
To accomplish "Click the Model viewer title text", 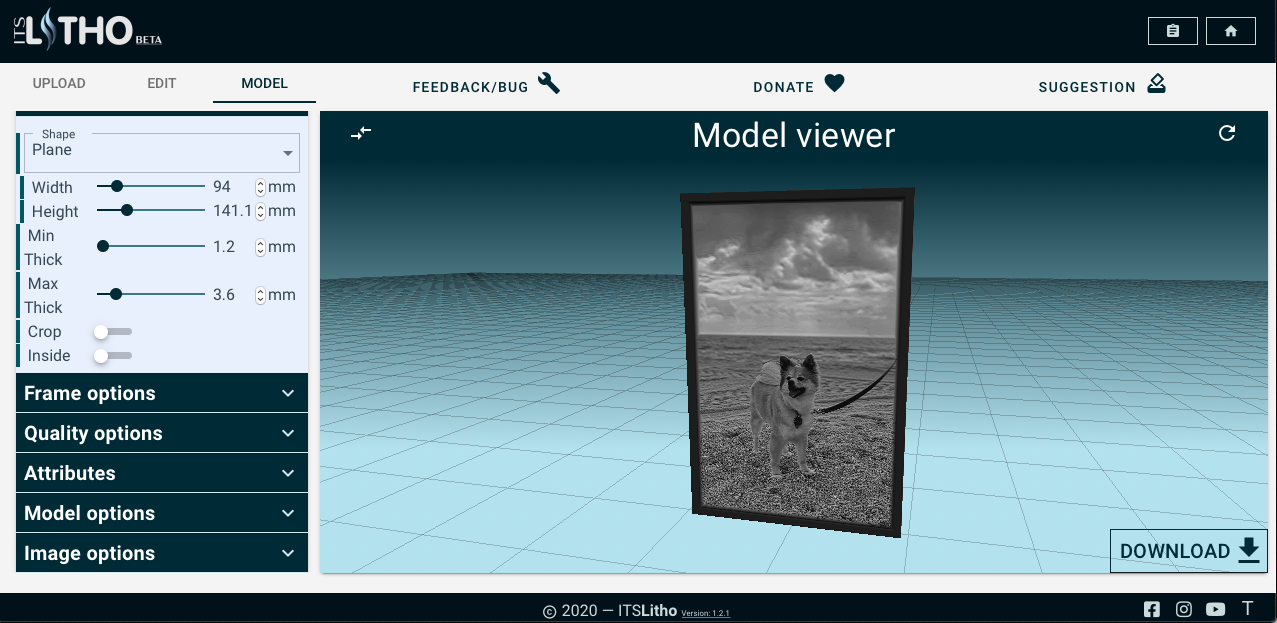I will point(794,136).
